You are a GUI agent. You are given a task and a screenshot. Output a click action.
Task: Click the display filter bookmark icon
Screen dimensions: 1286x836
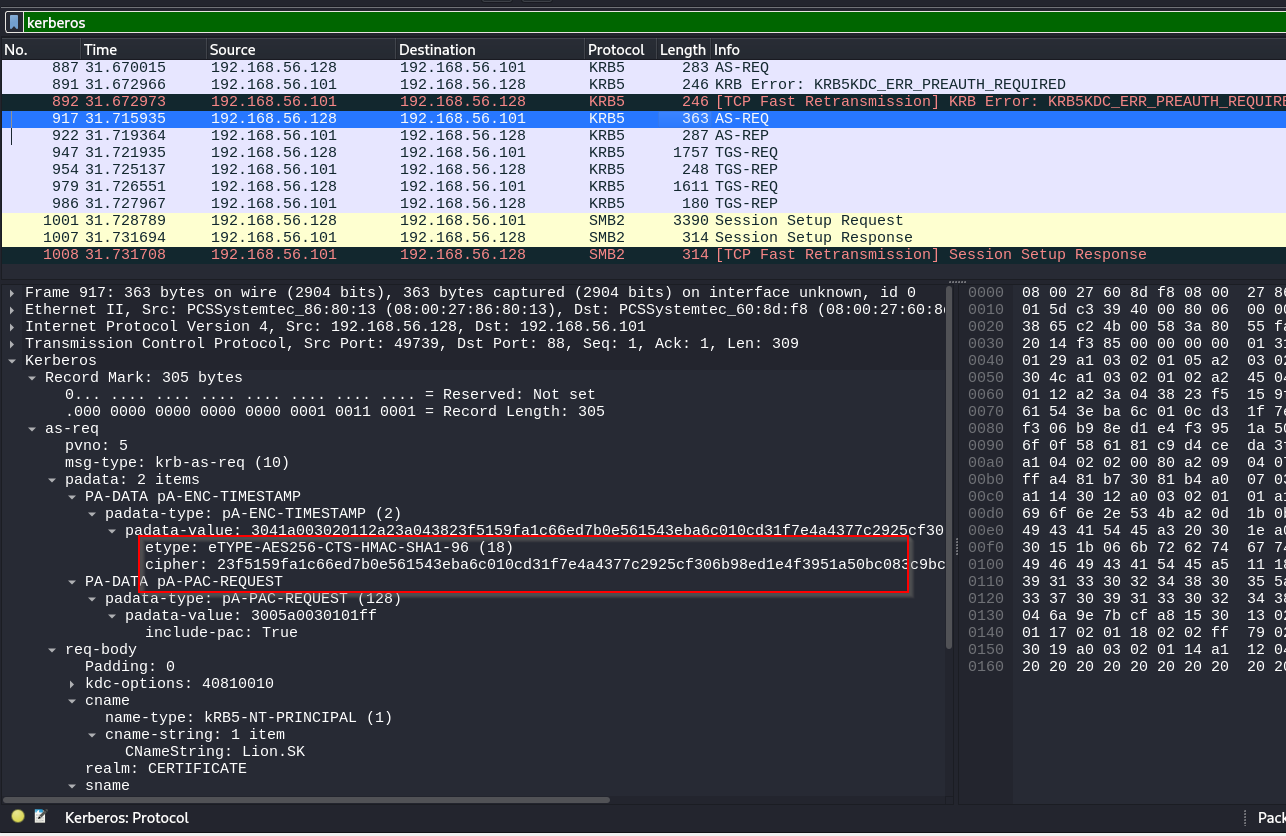click(x=13, y=22)
